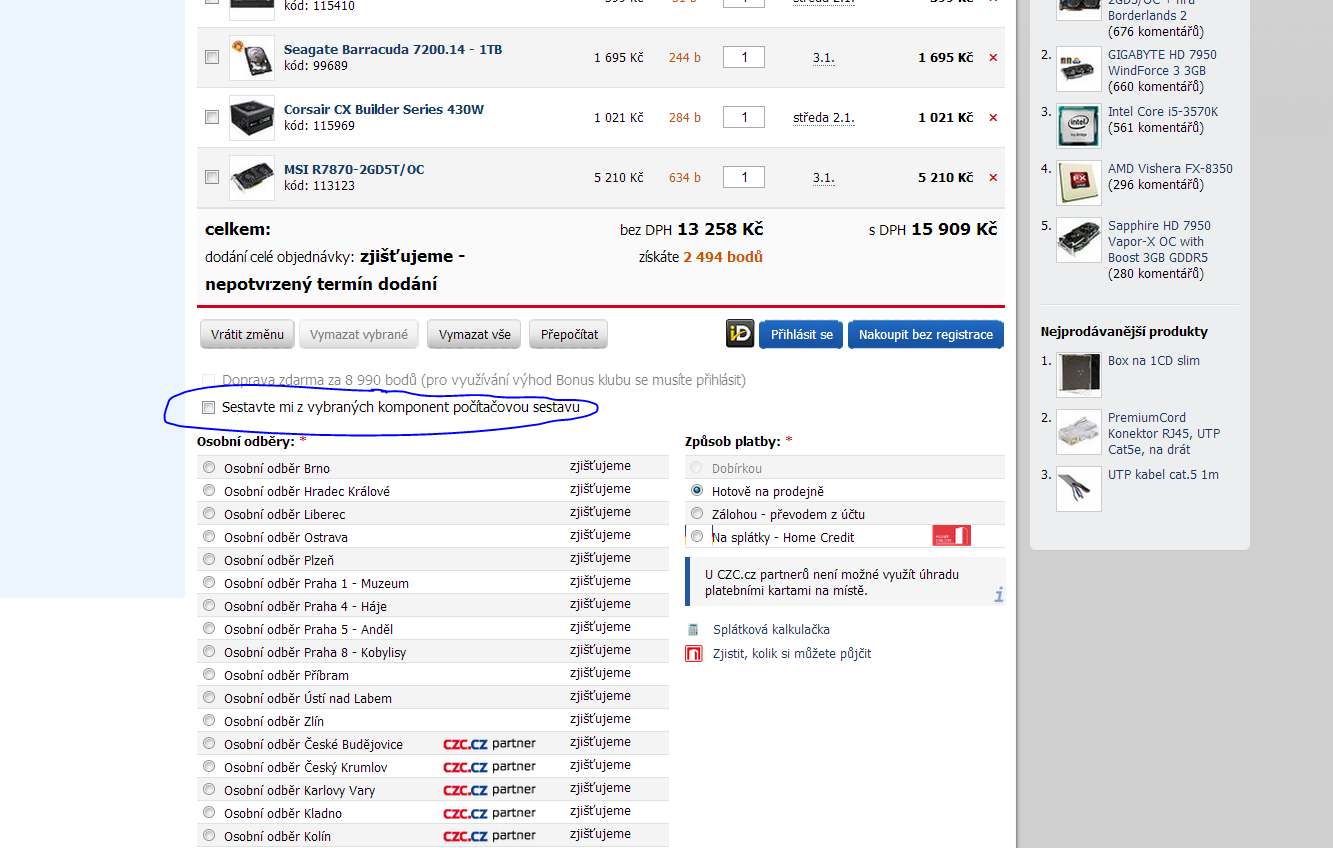Viewport: 1333px width, 848px height.
Task: Open MSI R7870-2GD5T/OC product link
Action: (354, 169)
